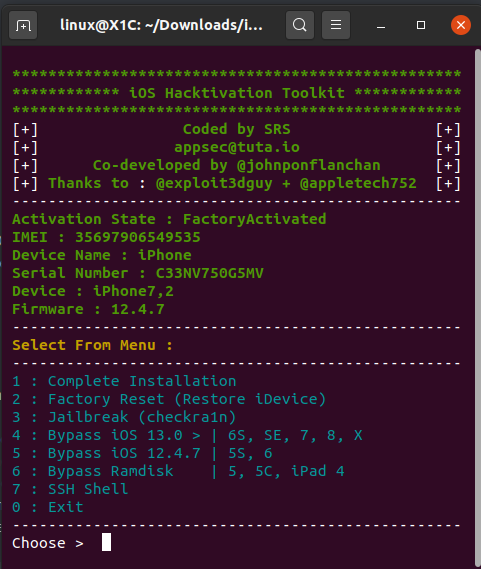Close the terminal window
This screenshot has width=481, height=569.
pyautogui.click(x=461, y=25)
